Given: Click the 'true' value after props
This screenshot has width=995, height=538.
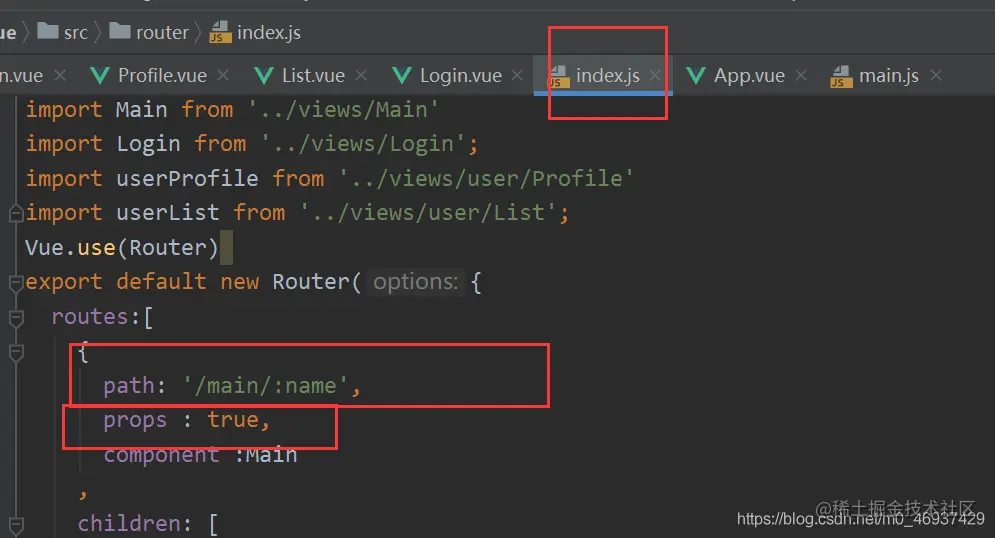Looking at the screenshot, I should coord(233,420).
